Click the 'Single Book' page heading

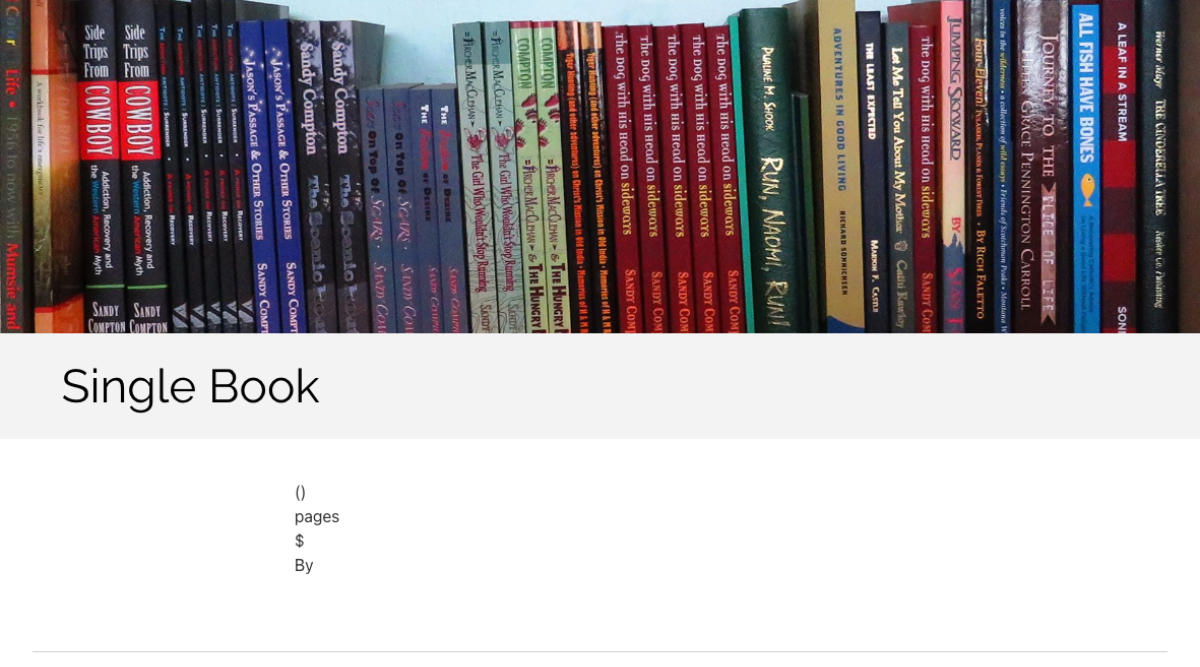click(190, 387)
